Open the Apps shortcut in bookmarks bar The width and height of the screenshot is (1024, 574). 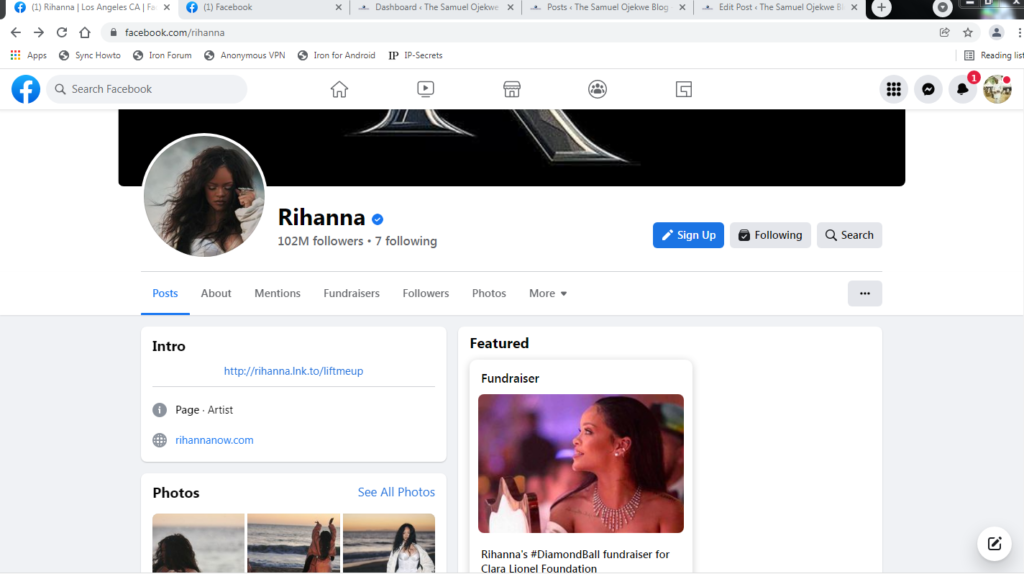(x=29, y=56)
